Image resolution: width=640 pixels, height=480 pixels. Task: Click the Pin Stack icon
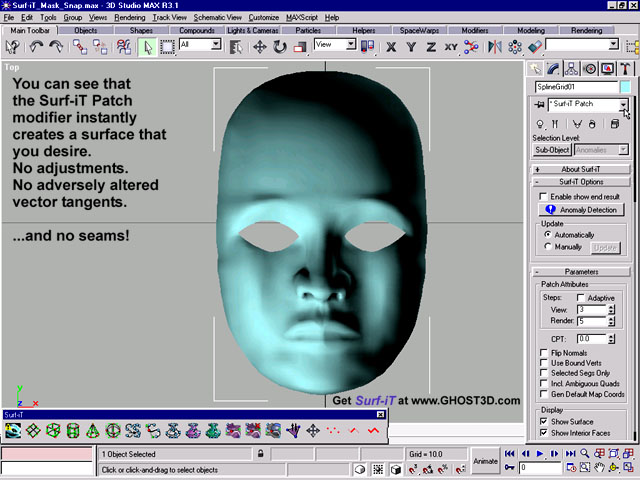click(539, 104)
